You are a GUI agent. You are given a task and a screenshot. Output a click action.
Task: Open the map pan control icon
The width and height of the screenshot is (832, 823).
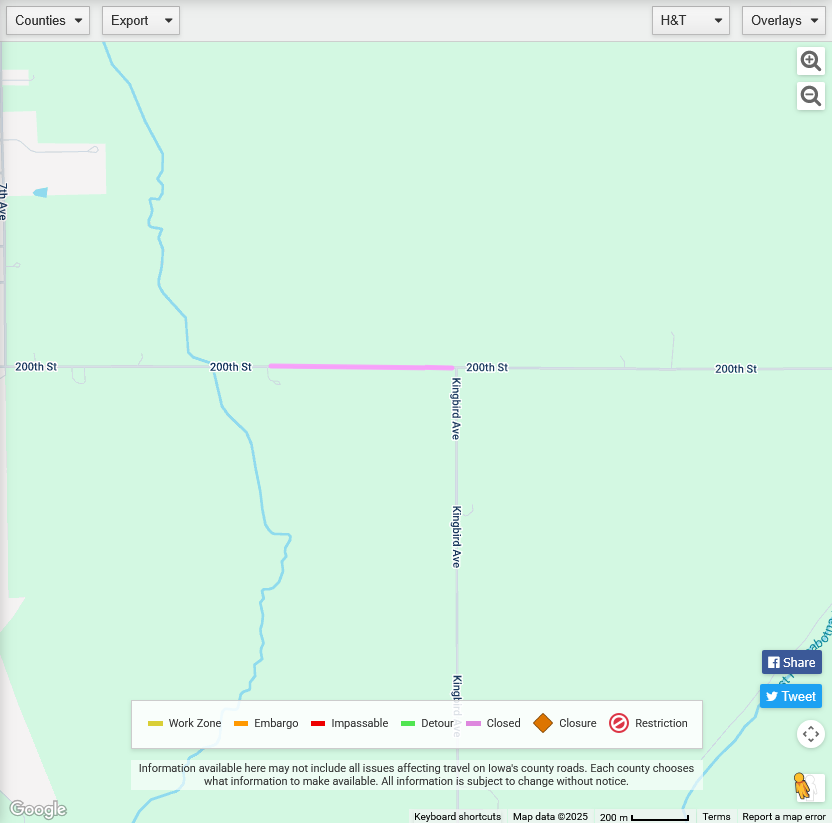(x=811, y=734)
